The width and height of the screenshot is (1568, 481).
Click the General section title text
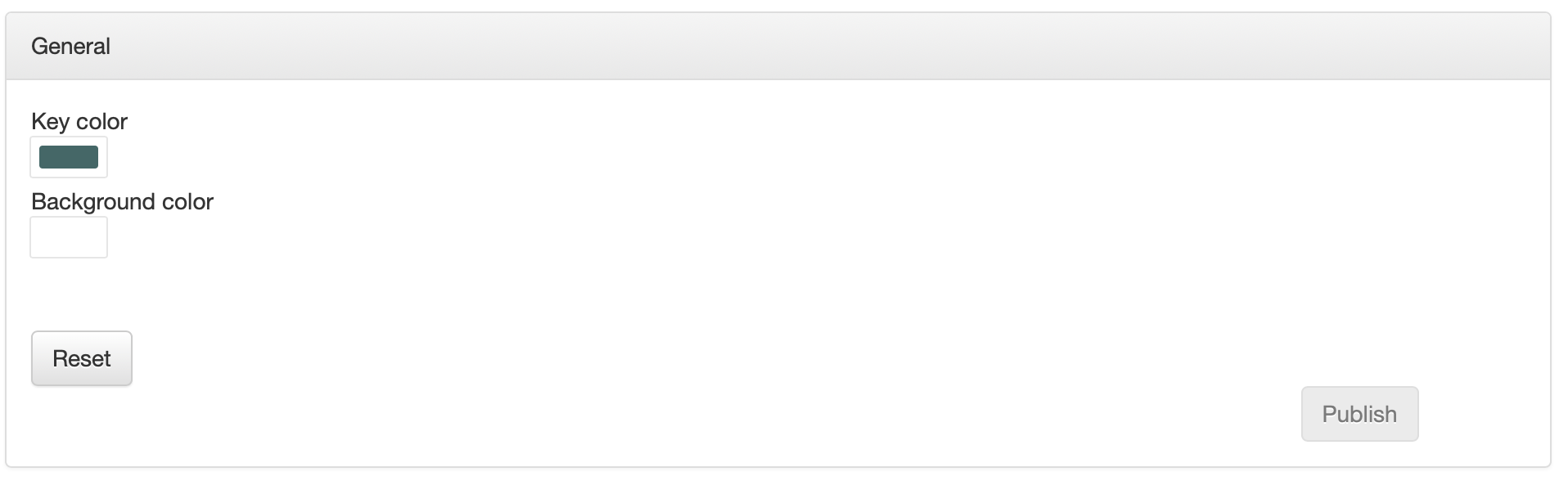coord(70,47)
